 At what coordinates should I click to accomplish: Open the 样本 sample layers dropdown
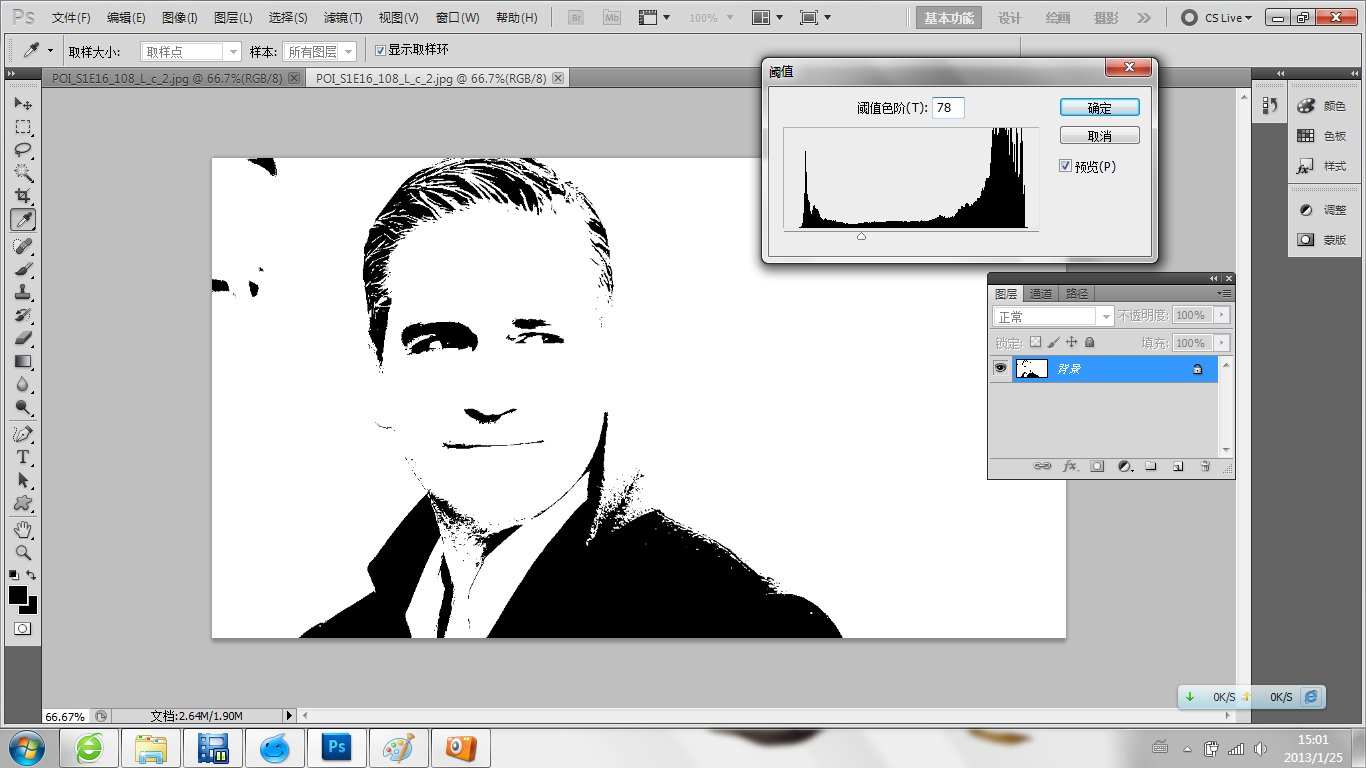(320, 52)
